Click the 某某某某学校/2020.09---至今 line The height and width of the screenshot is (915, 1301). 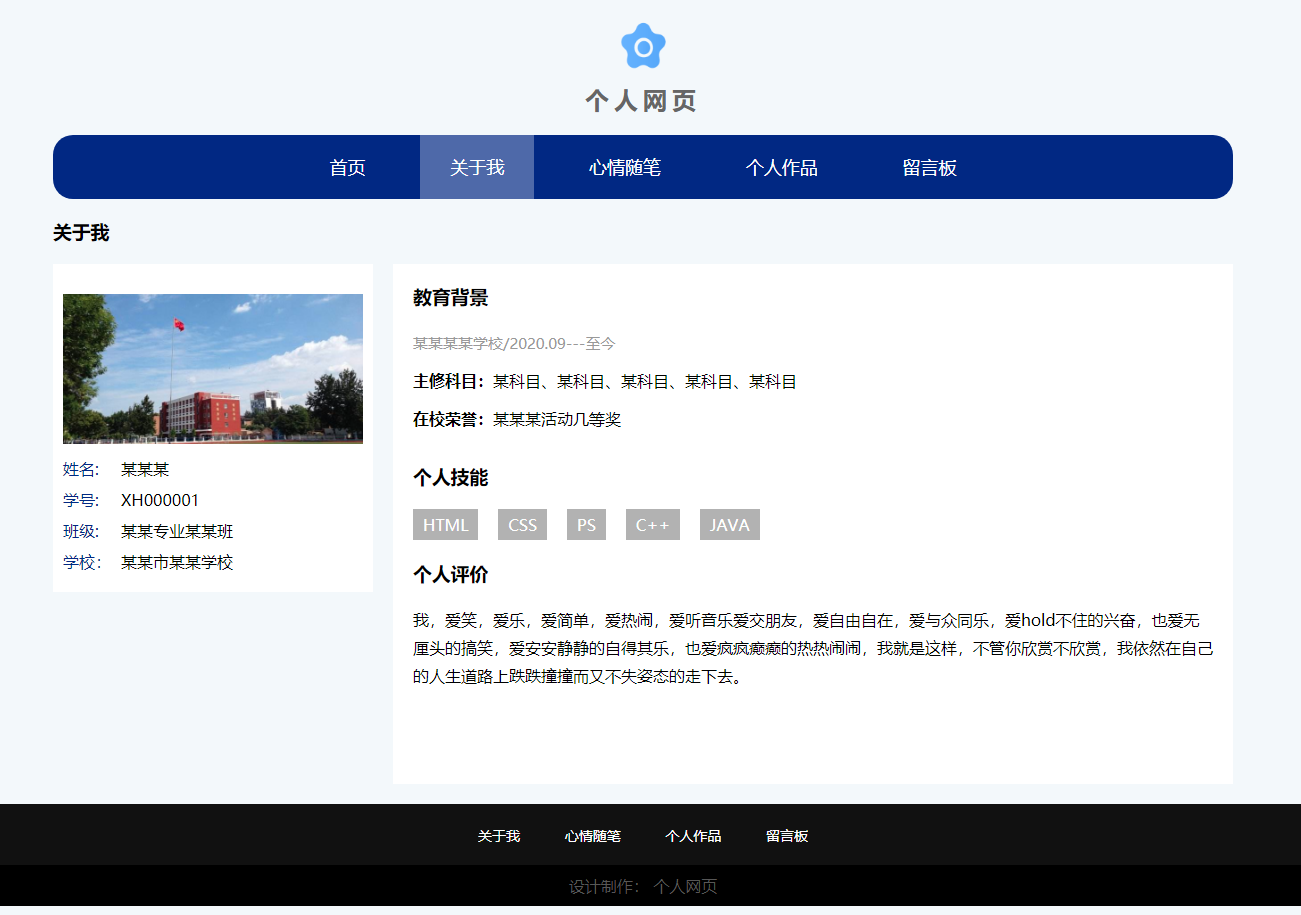point(514,344)
